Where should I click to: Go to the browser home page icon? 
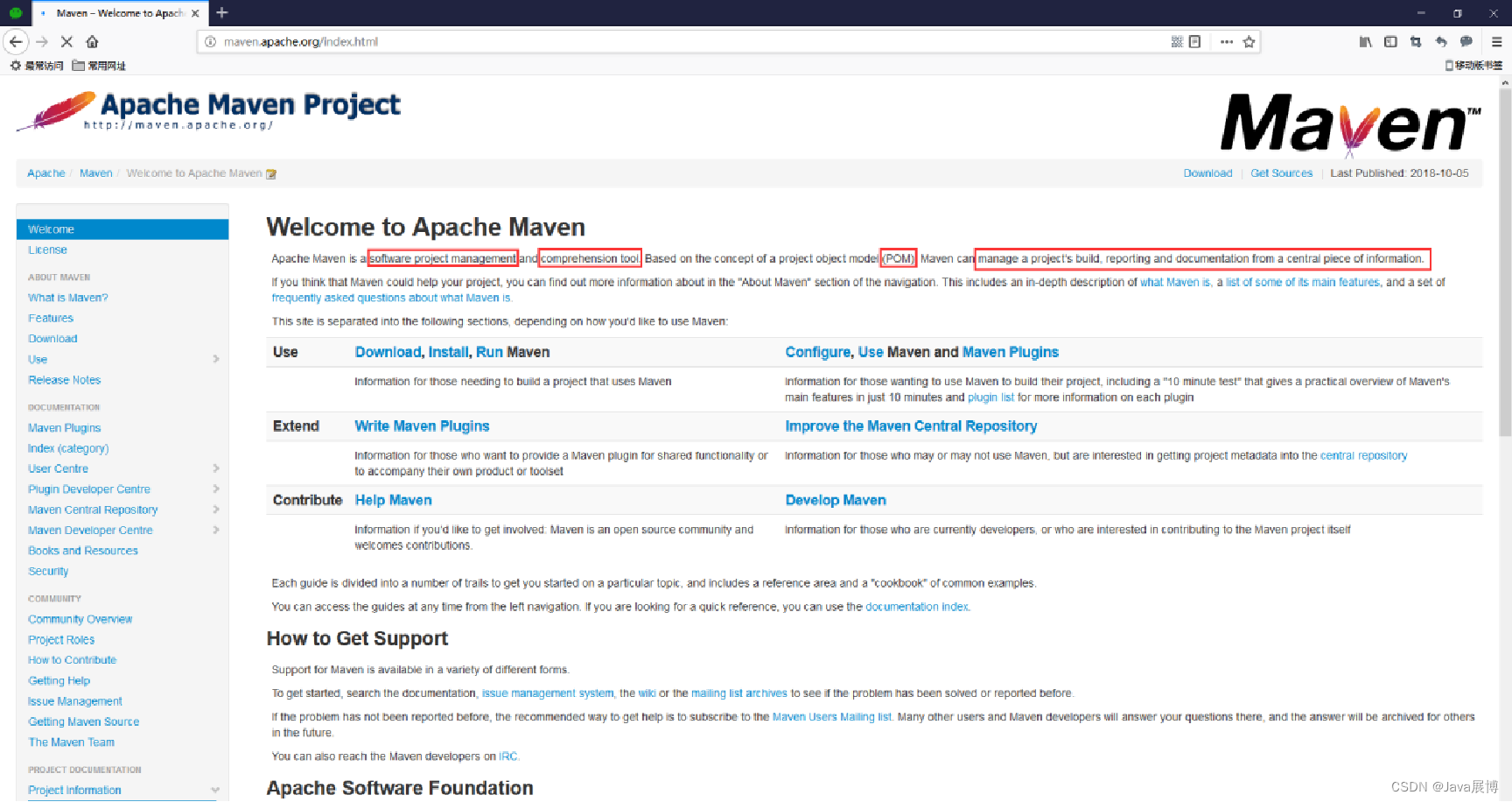[x=92, y=41]
